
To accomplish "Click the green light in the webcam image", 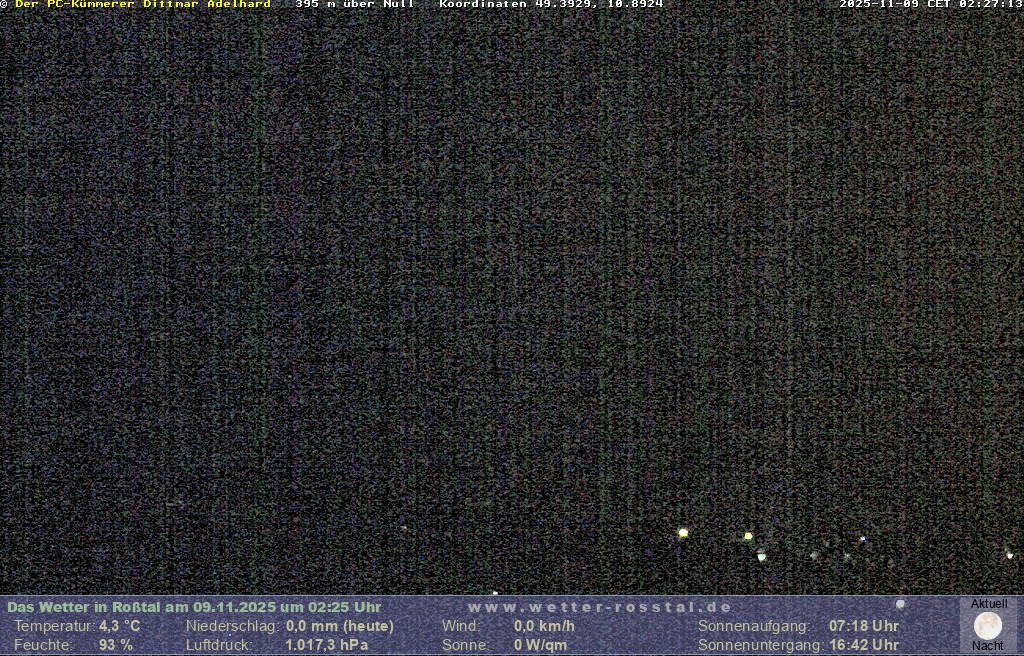I will (x=761, y=556).
